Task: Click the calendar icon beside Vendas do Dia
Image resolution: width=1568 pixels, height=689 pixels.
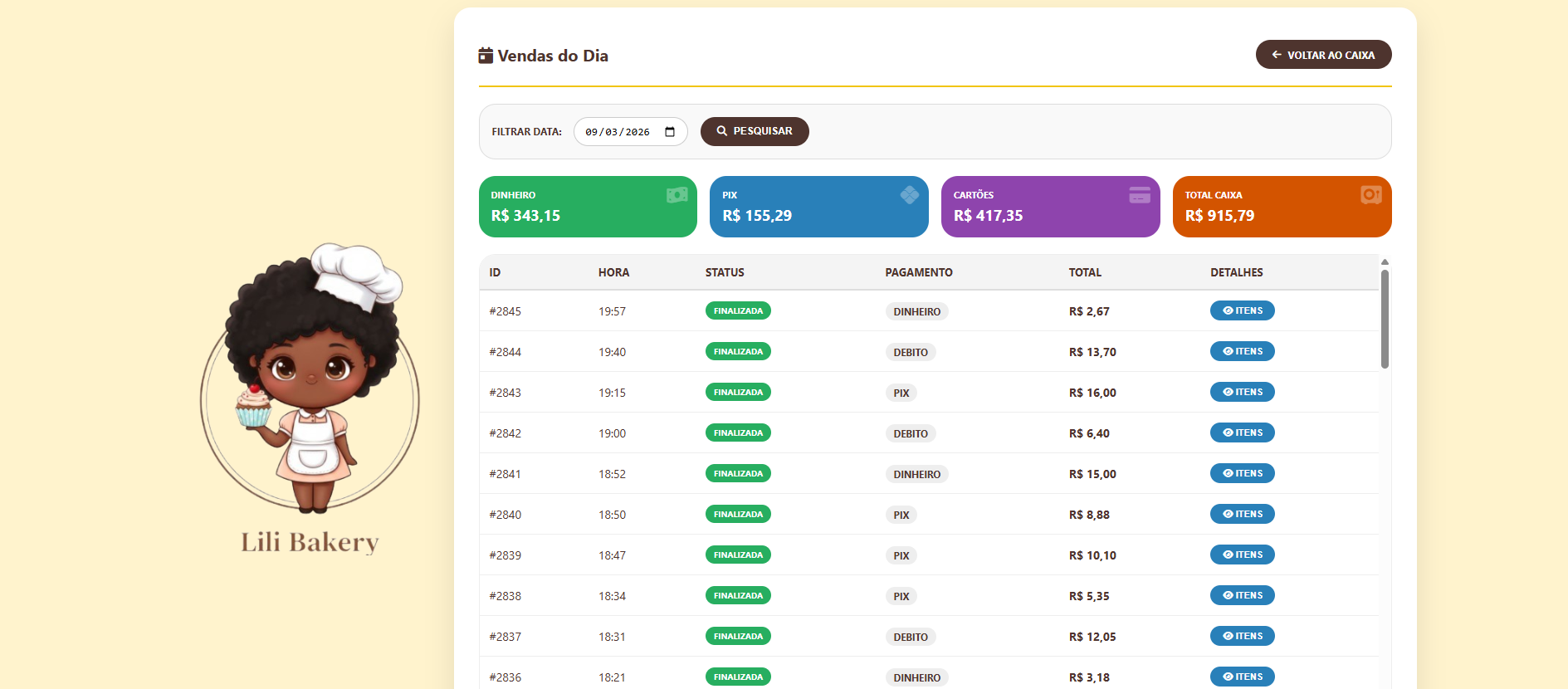Action: pos(486,56)
